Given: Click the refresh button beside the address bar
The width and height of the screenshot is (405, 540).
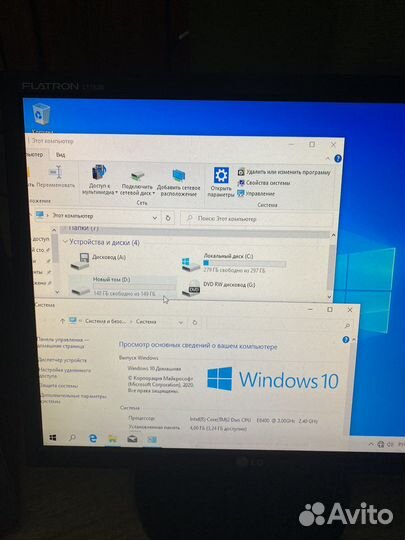Looking at the screenshot, I should coord(168,218).
